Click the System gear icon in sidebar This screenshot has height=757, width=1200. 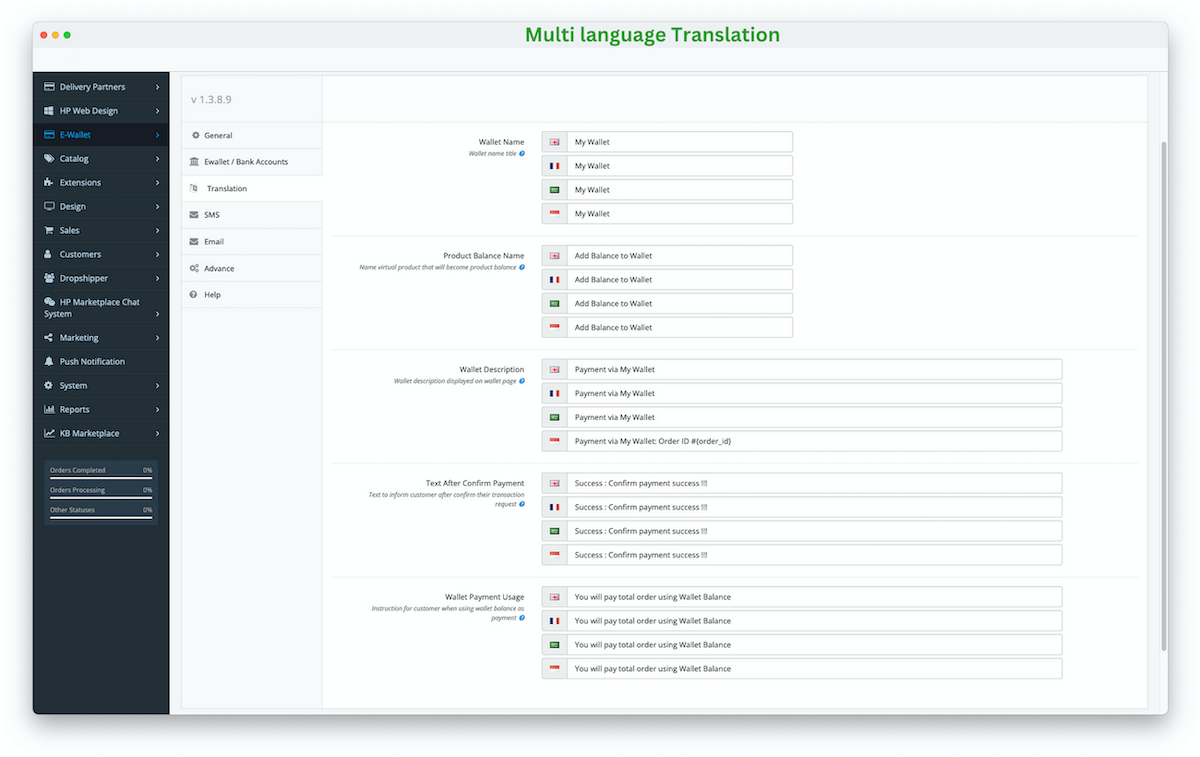pos(48,385)
